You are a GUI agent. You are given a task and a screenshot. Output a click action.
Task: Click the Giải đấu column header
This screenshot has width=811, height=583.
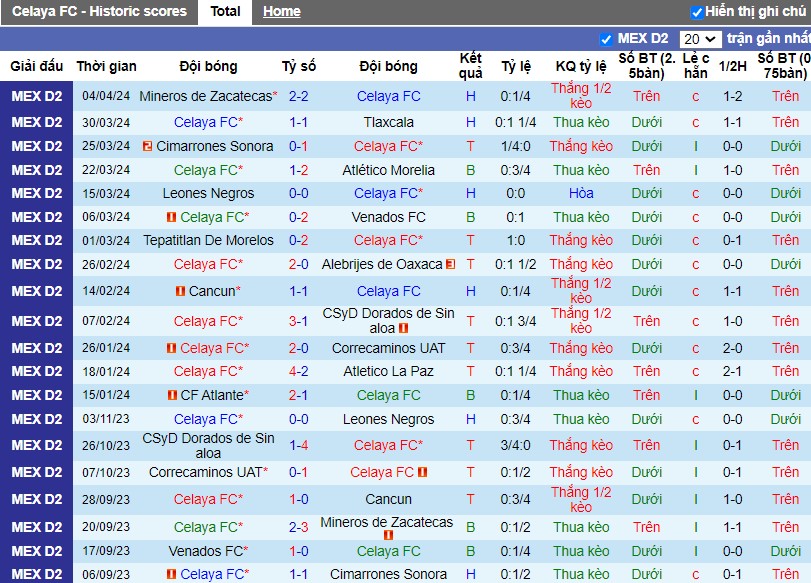point(37,66)
